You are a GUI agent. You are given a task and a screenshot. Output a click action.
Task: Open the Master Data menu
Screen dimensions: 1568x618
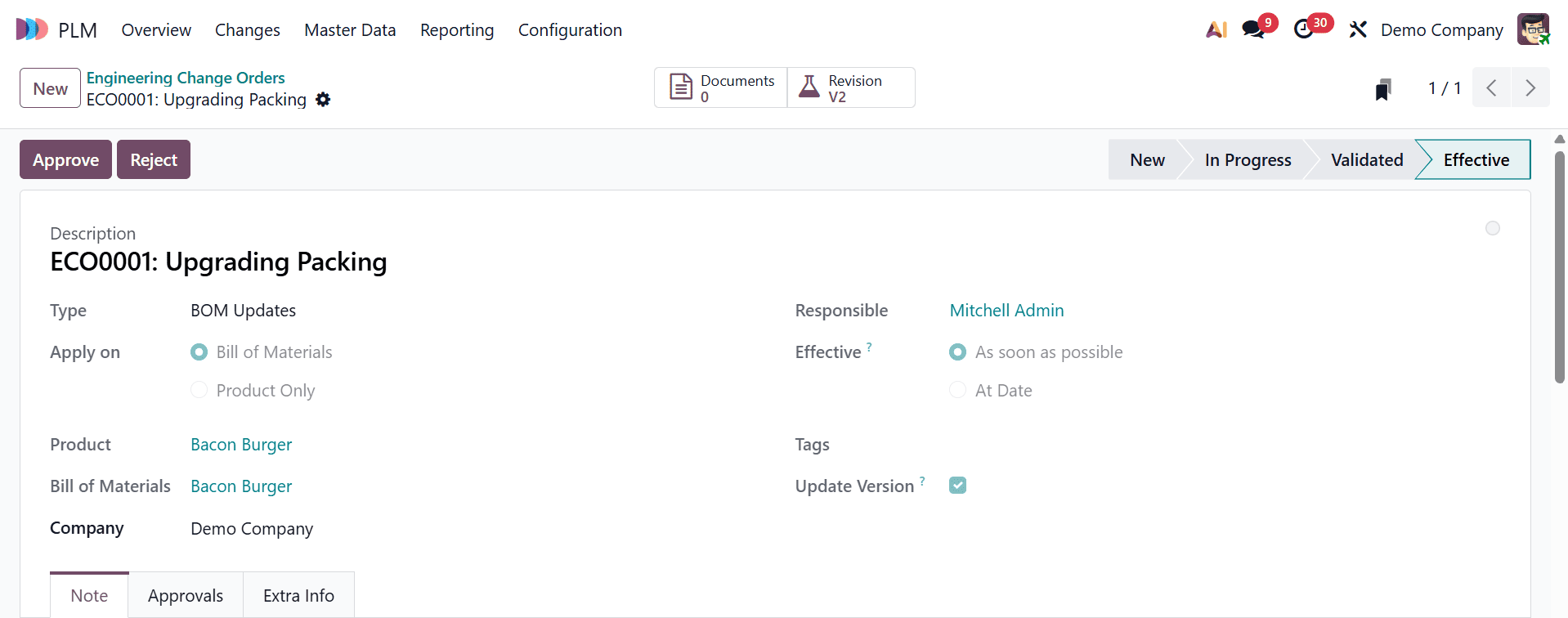(350, 29)
